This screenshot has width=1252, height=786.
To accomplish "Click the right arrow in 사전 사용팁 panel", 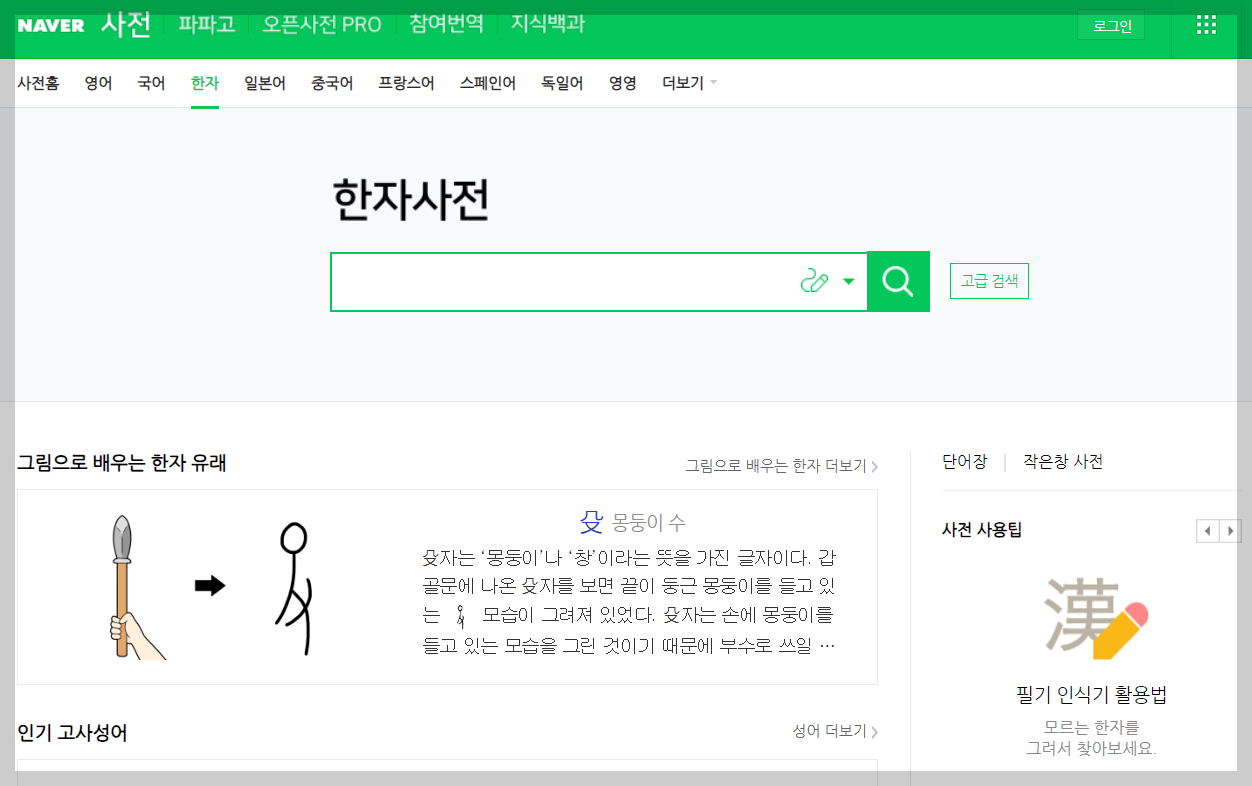I will coord(1228,530).
